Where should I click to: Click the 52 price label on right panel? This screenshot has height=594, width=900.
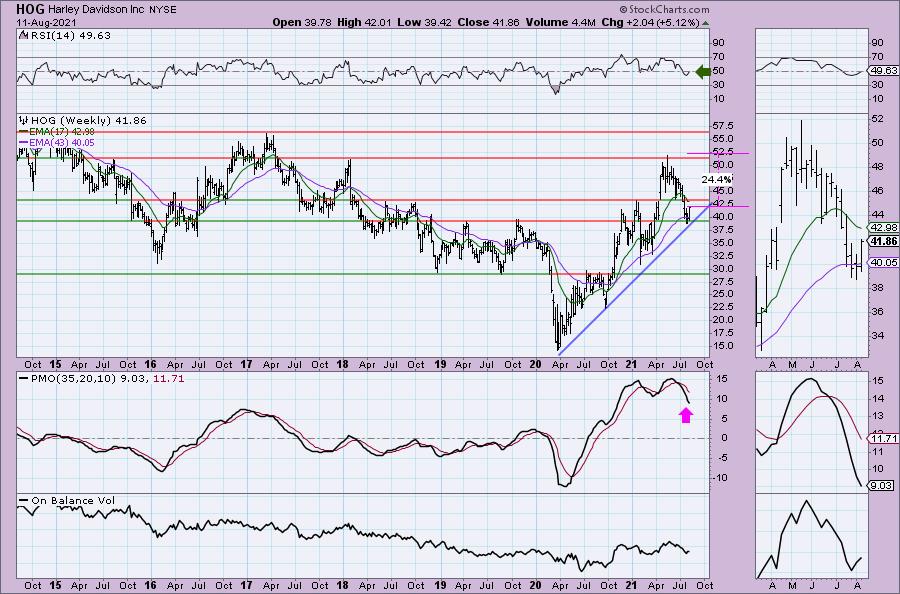[878, 119]
